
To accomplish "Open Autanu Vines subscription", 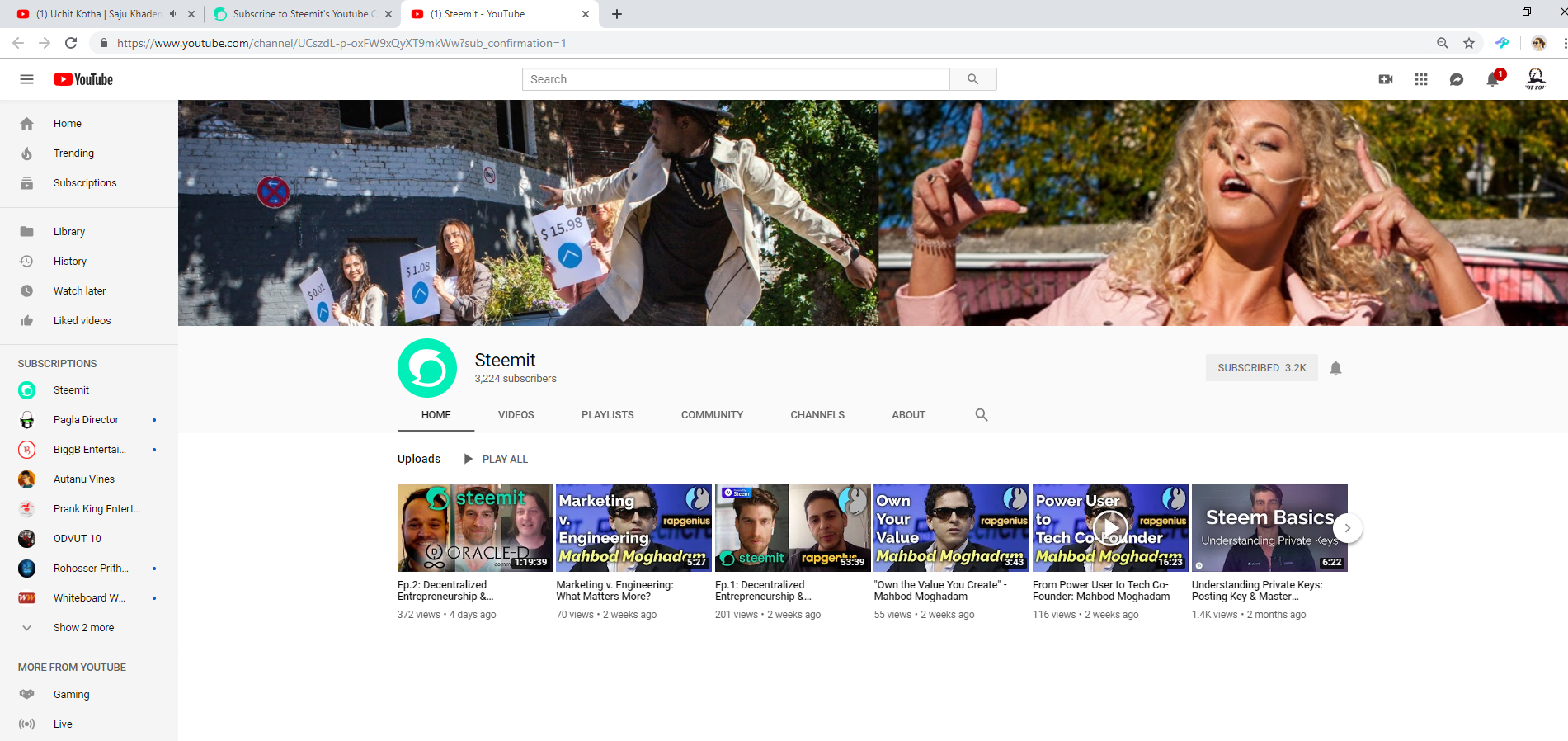I will coord(89,479).
